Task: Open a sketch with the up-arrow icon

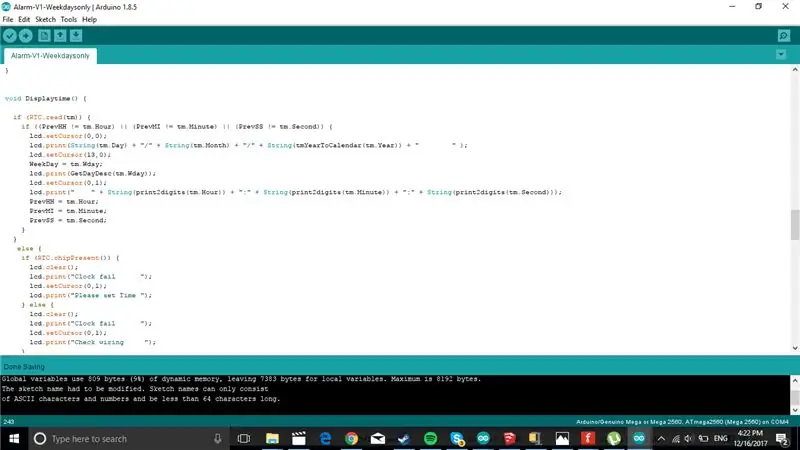Action: [60, 36]
